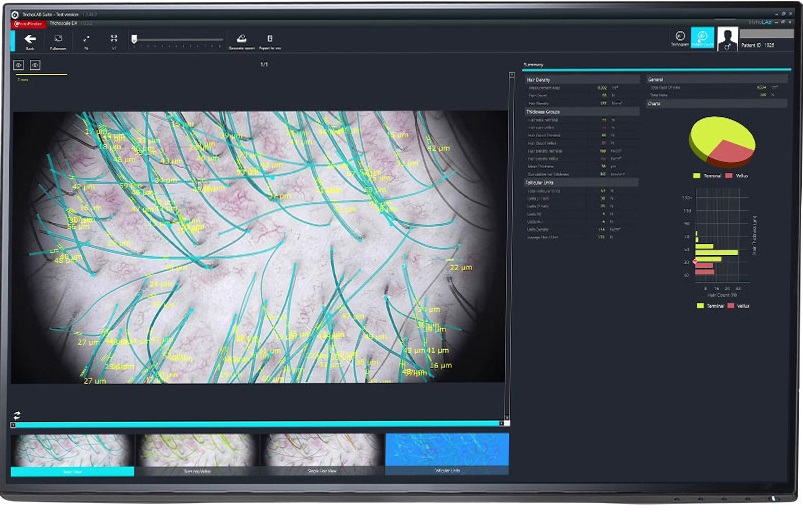Open the Summary tab
Viewport: 803px width, 512px height.
534,66
